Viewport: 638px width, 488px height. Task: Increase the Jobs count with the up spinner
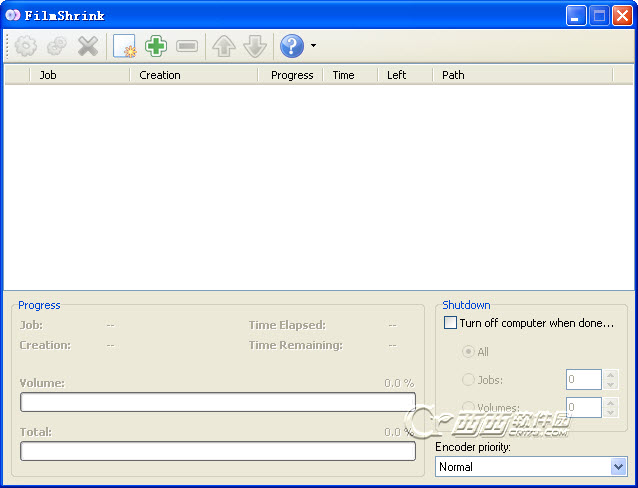point(610,374)
